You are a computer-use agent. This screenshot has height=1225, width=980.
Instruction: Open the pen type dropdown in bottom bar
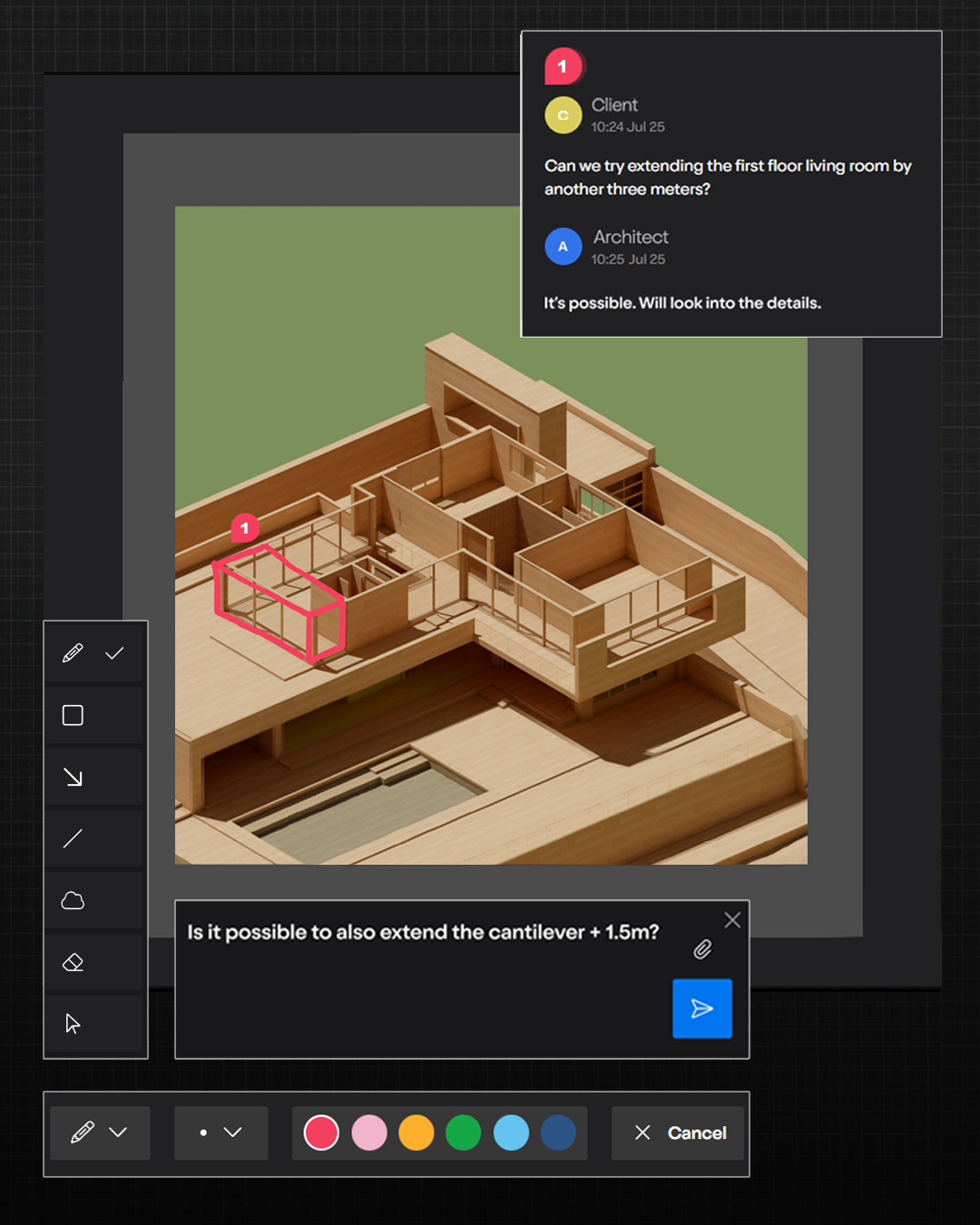(x=100, y=1132)
